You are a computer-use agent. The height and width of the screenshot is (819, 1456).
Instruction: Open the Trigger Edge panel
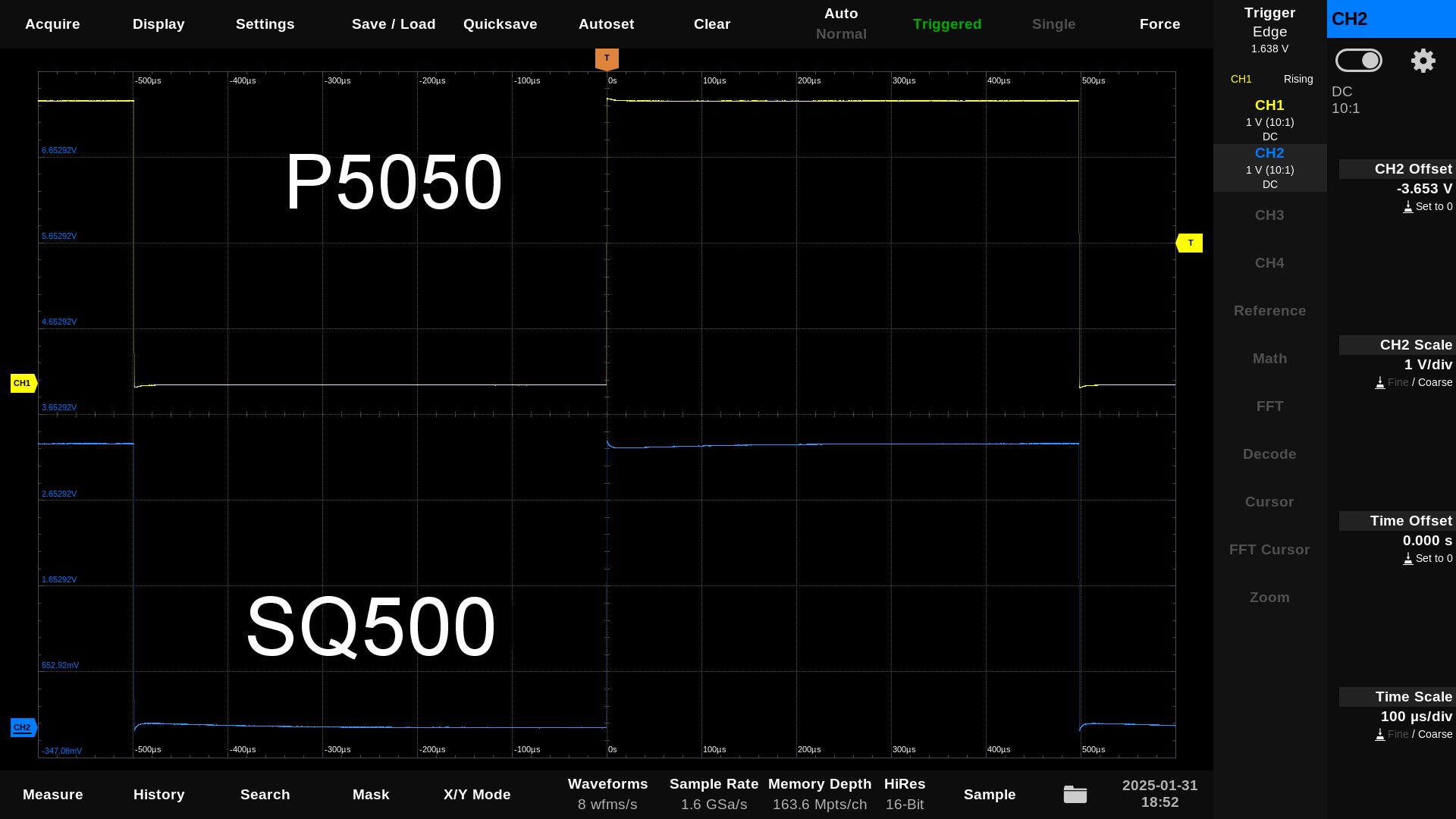coord(1269,23)
